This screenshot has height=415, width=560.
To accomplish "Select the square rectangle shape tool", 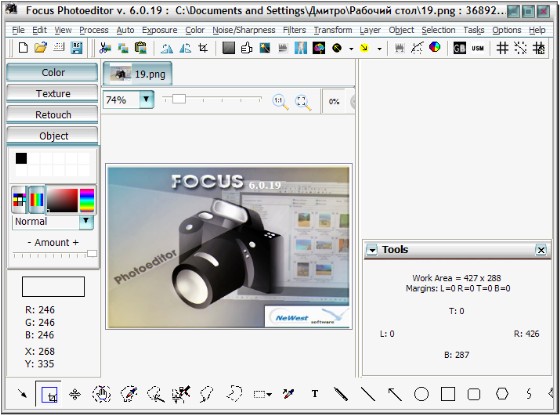I will 448,394.
